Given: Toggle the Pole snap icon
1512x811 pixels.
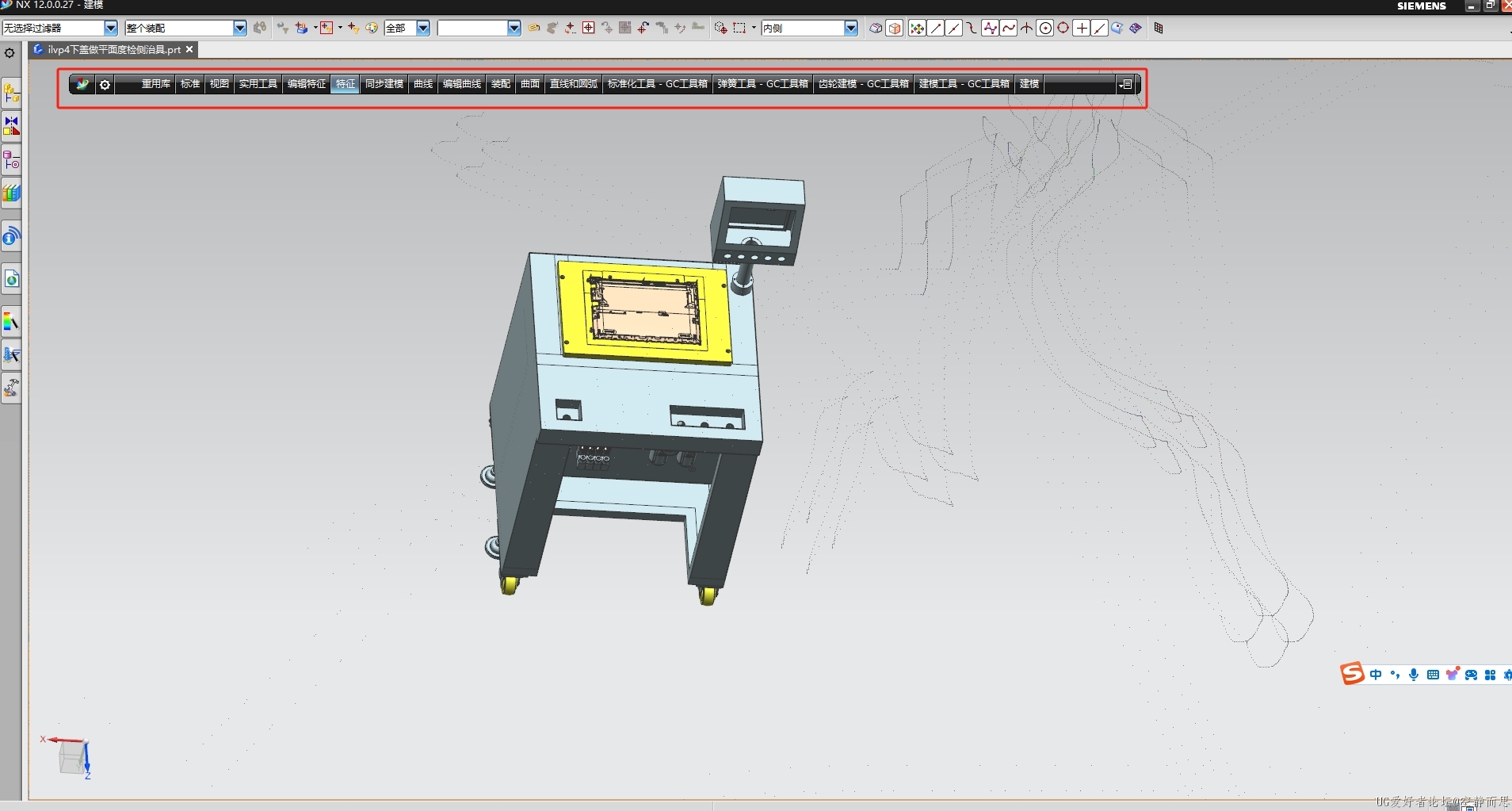Looking at the screenshot, I should tap(991, 29).
